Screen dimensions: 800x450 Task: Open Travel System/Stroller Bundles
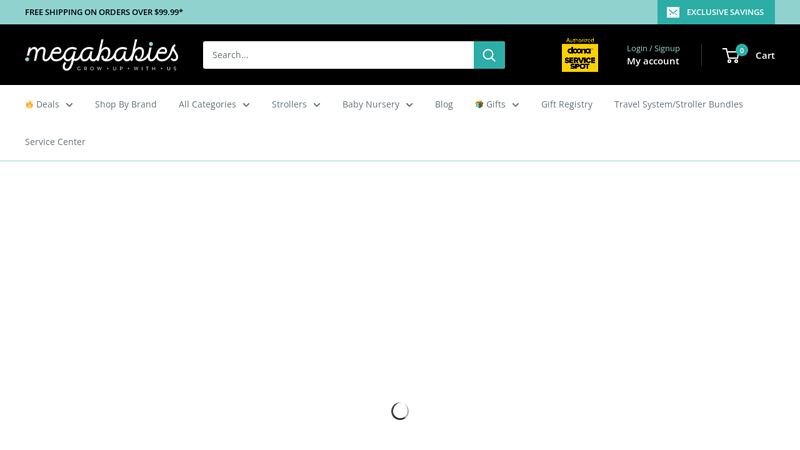coord(678,104)
